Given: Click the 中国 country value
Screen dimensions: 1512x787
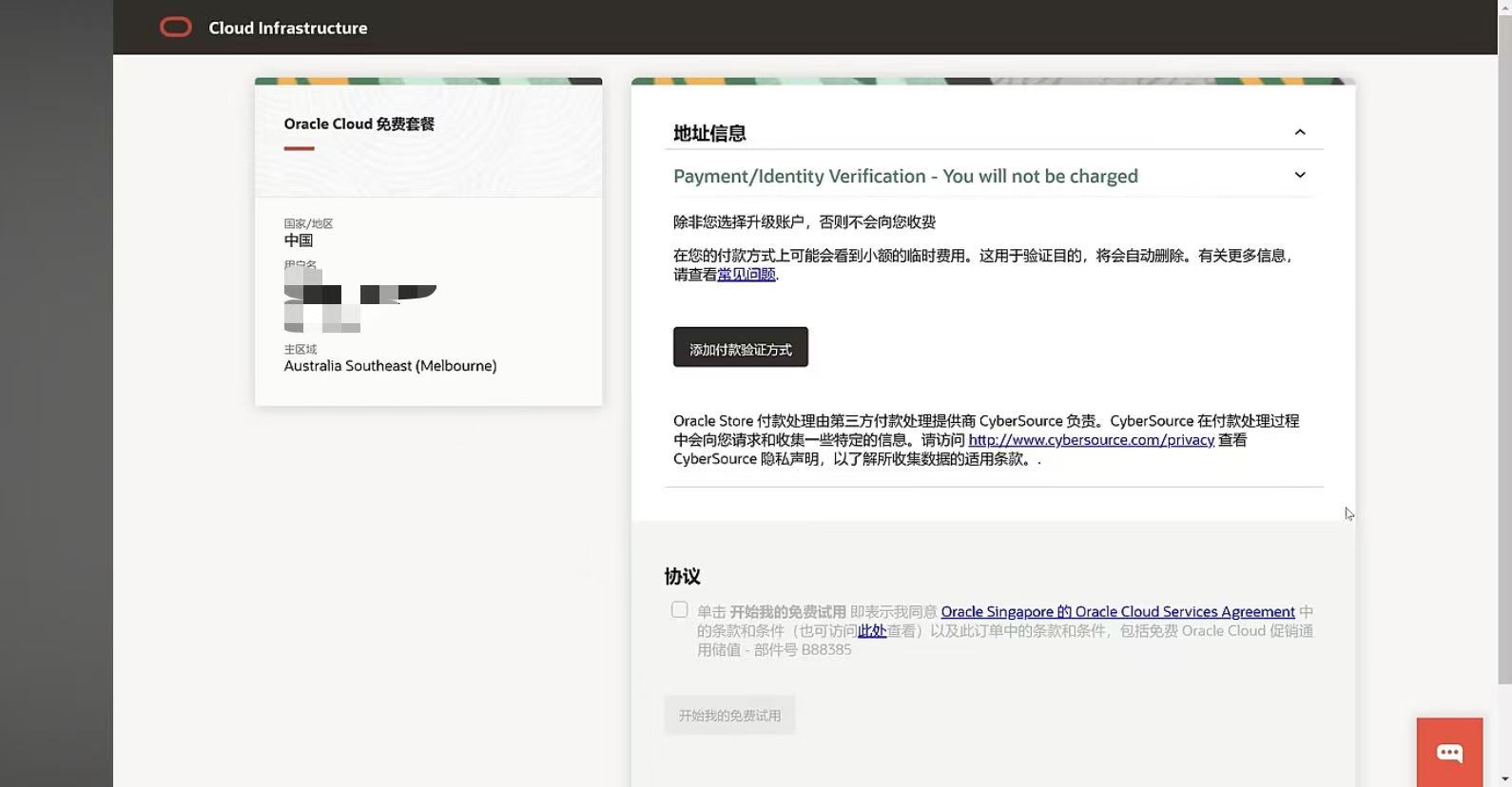Looking at the screenshot, I should 299,240.
